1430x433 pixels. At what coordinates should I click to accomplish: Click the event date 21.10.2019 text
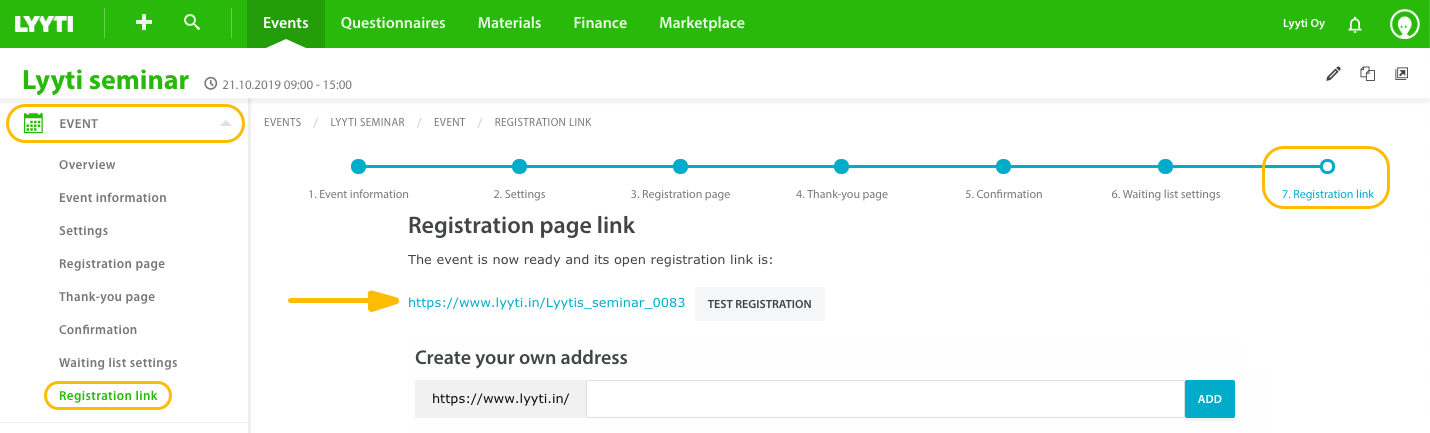tap(286, 85)
